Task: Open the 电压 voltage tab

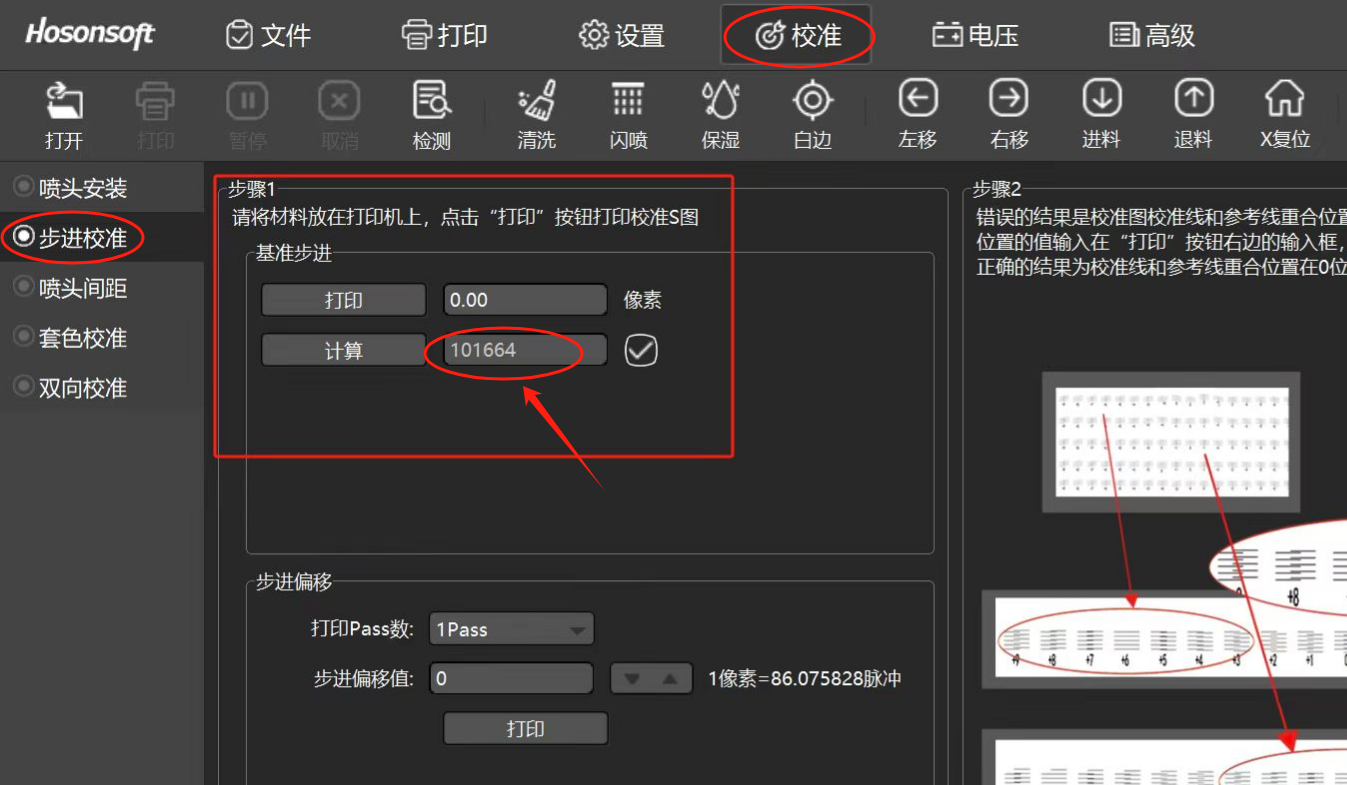Action: click(x=975, y=36)
